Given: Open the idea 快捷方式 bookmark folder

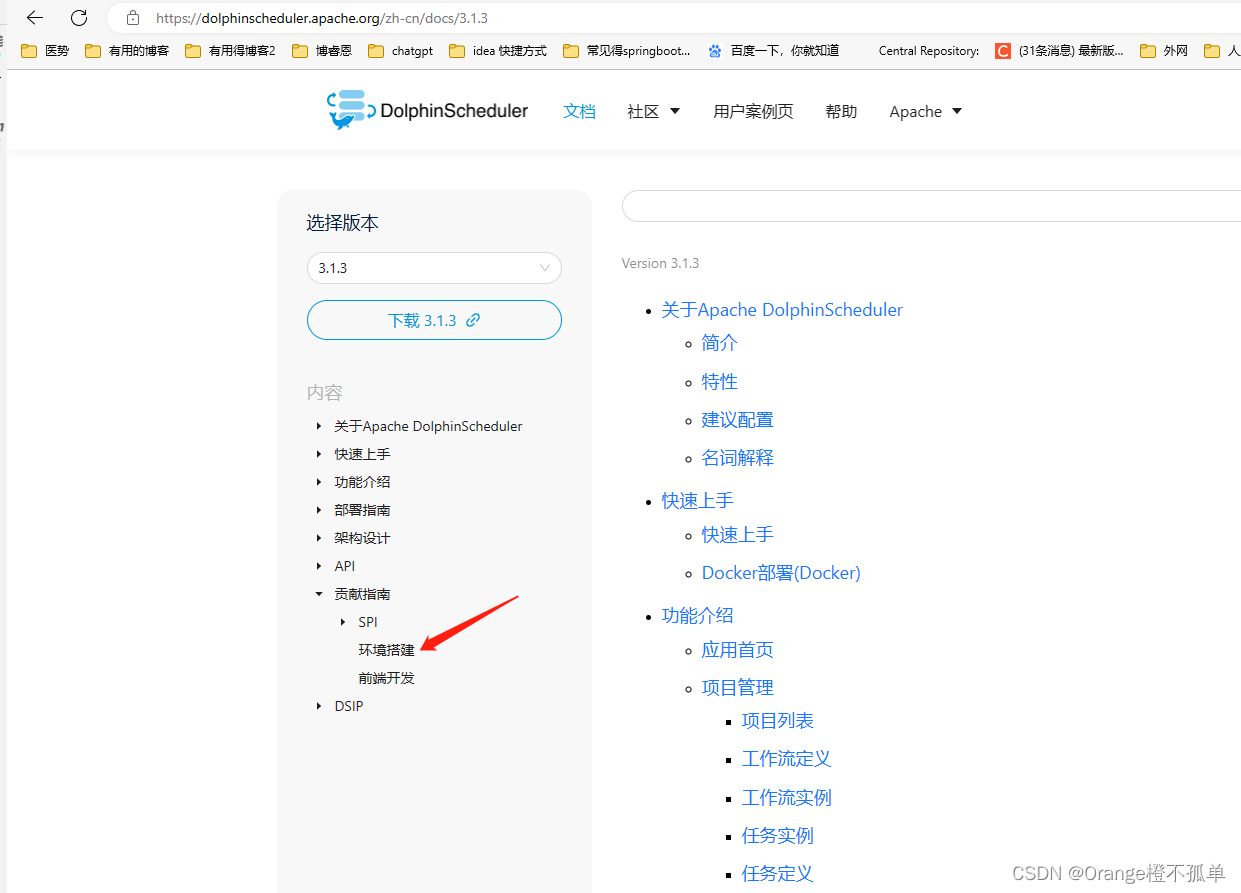Looking at the screenshot, I should pos(498,50).
